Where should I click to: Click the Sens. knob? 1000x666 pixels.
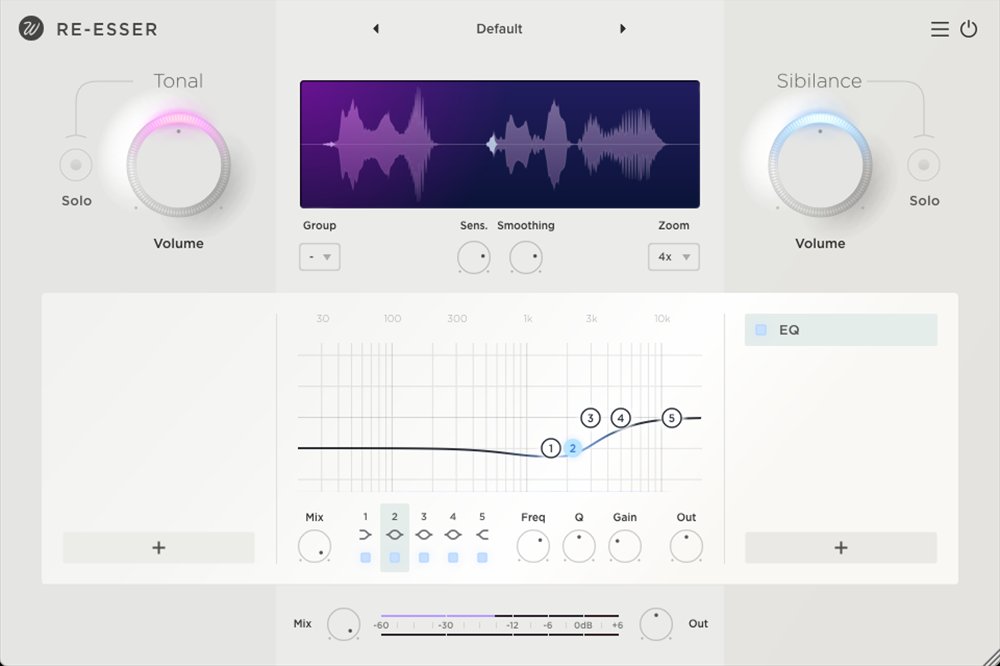[474, 258]
